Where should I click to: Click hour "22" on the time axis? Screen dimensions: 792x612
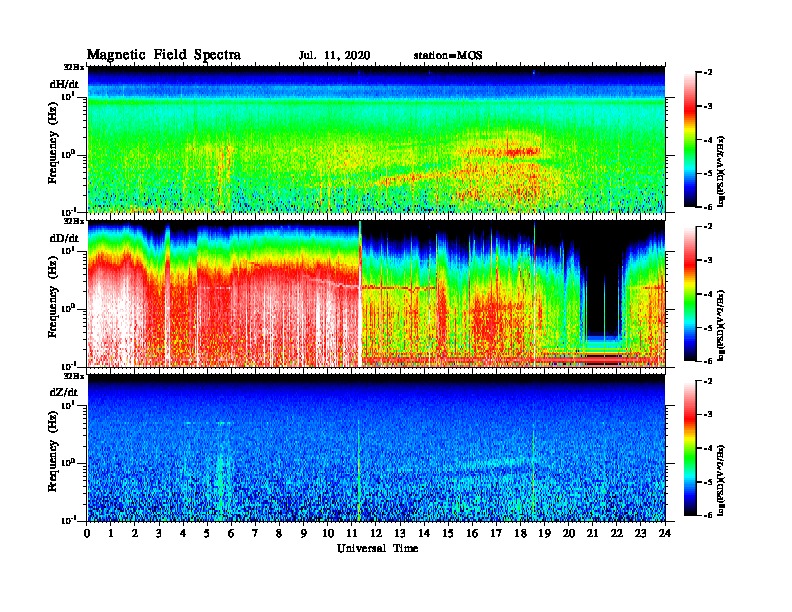tap(617, 534)
